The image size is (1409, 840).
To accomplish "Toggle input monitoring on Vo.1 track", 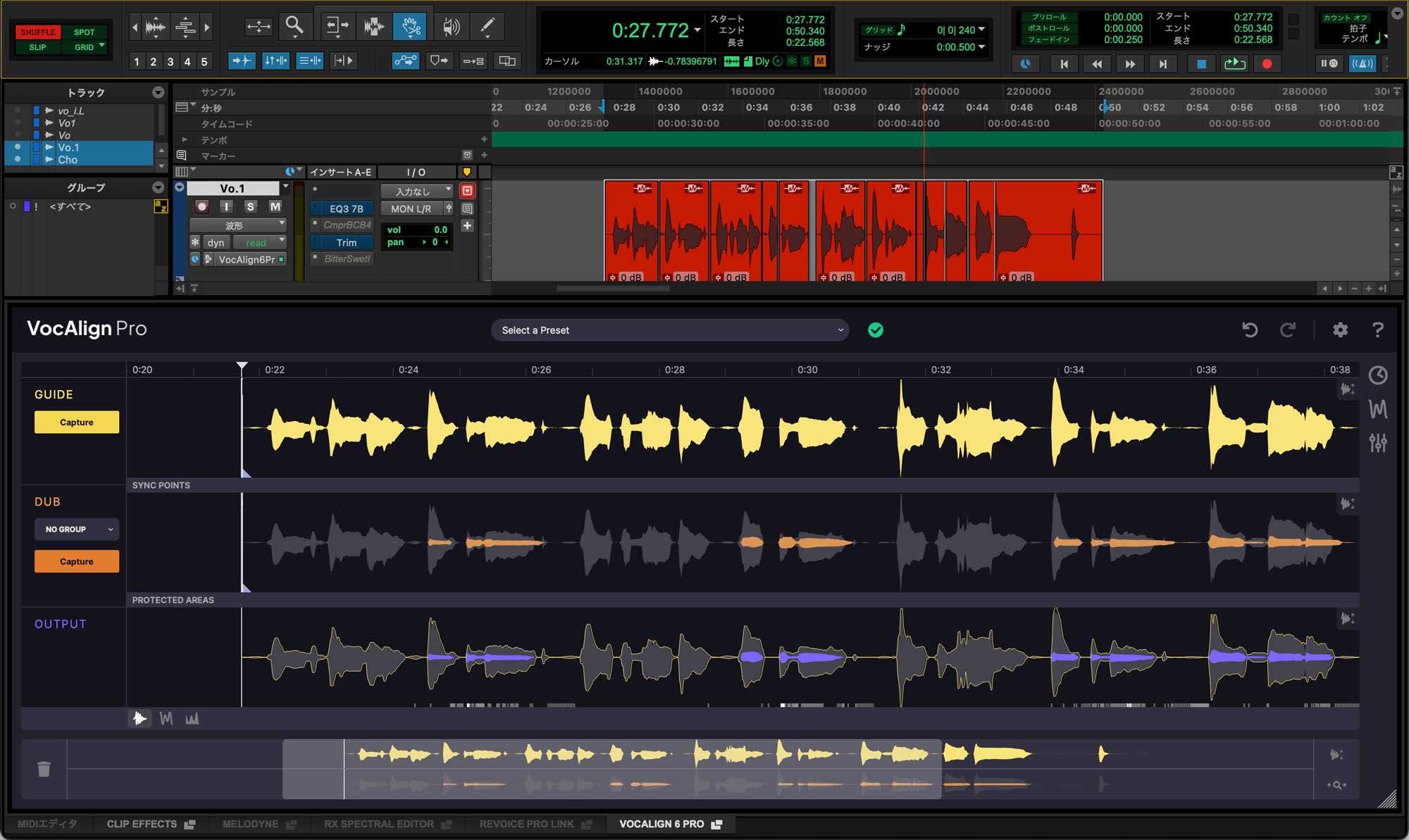I will click(x=226, y=206).
